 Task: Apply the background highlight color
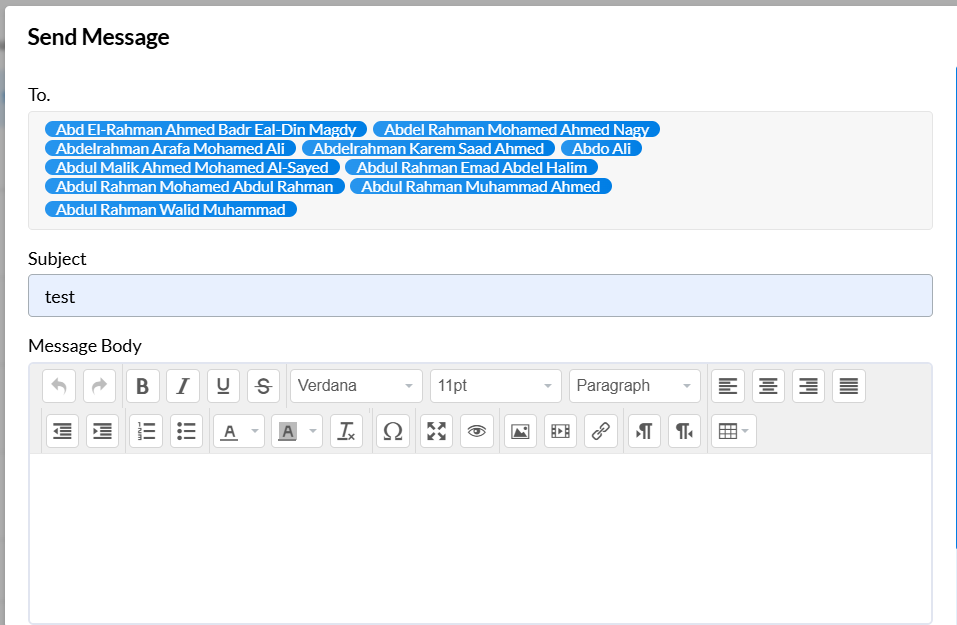point(287,432)
